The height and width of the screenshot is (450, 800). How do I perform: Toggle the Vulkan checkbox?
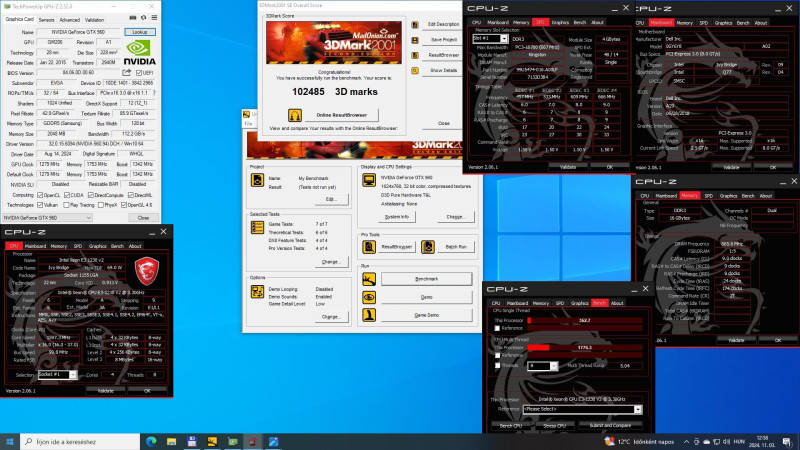[x=40, y=205]
